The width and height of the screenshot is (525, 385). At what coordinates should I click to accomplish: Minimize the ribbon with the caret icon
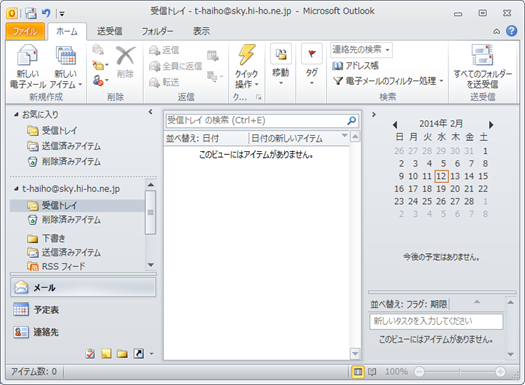pyautogui.click(x=497, y=31)
